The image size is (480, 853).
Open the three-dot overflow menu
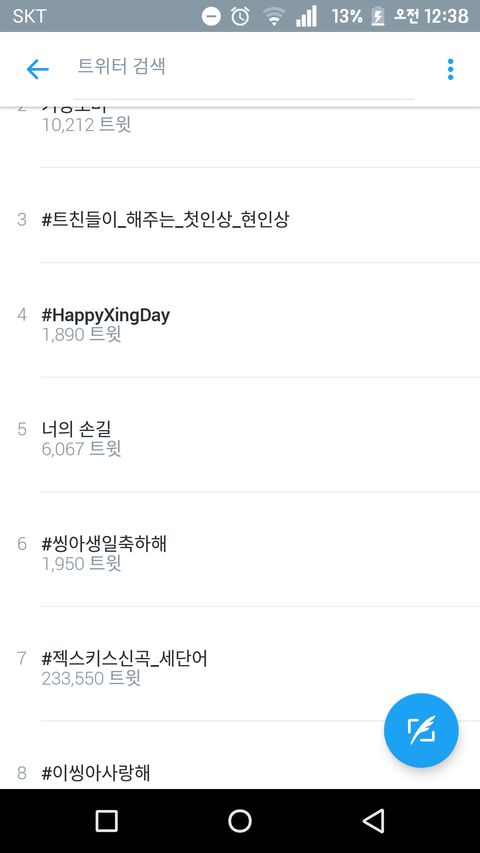coord(450,69)
